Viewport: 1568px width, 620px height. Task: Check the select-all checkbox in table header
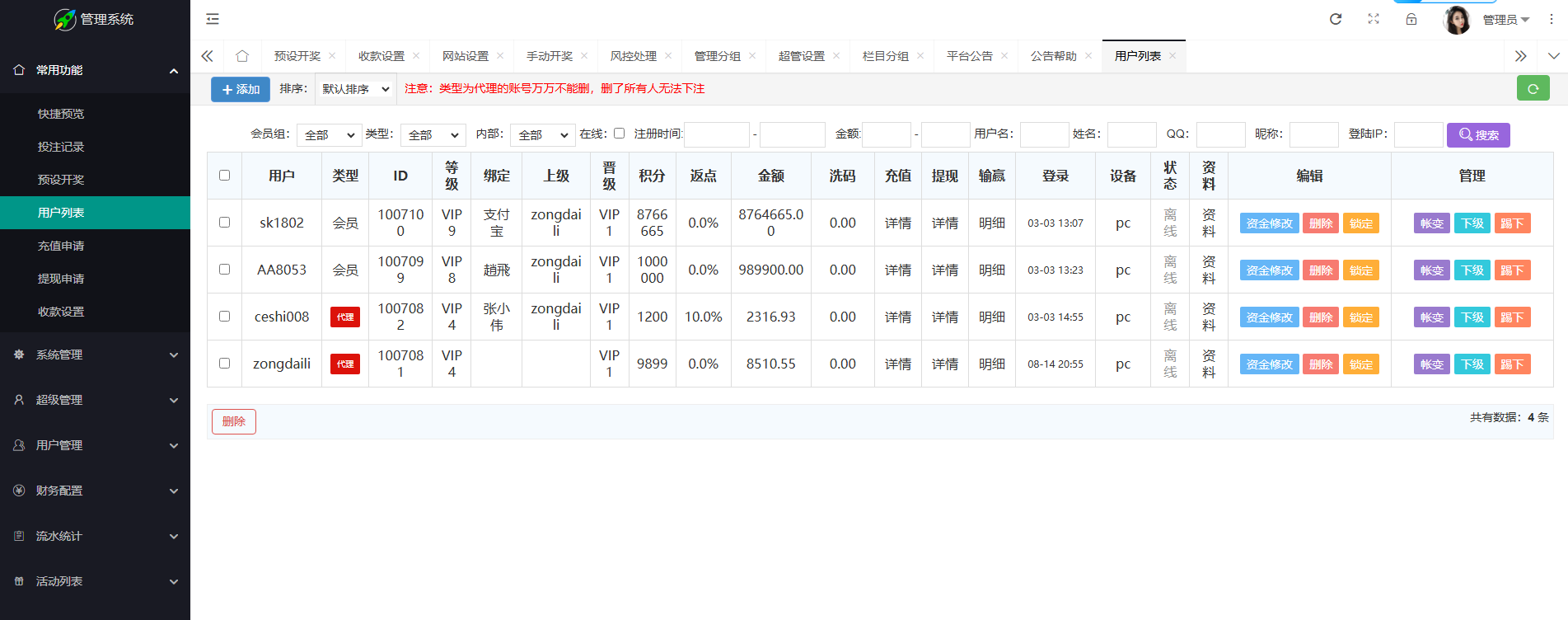[x=224, y=176]
